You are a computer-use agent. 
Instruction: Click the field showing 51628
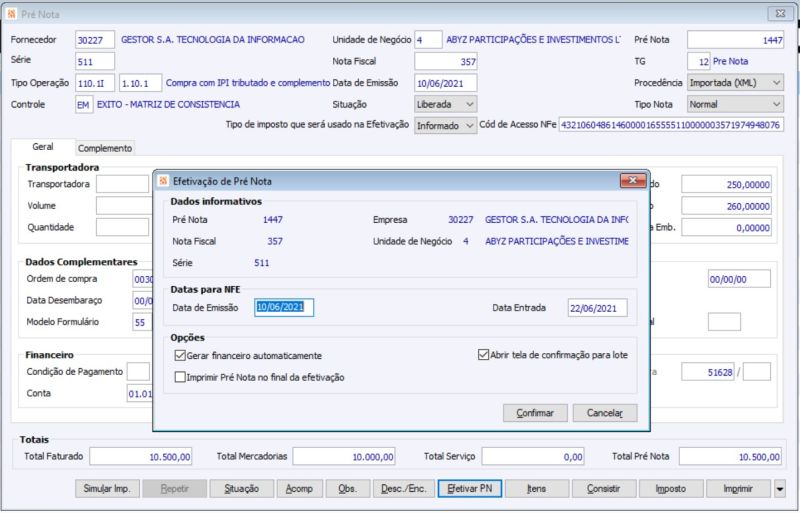click(x=708, y=372)
